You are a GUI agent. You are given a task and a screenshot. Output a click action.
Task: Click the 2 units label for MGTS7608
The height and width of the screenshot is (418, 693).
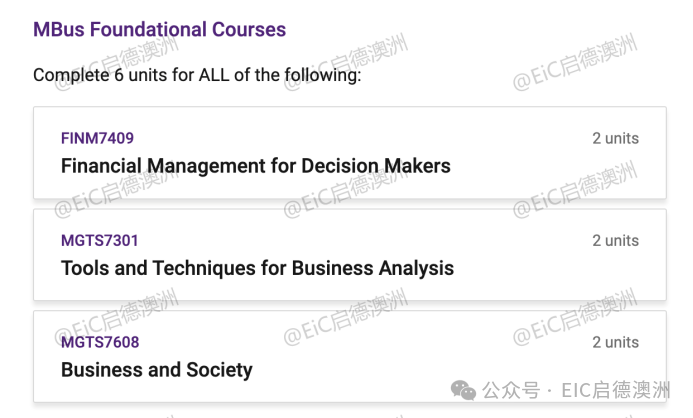(x=615, y=342)
